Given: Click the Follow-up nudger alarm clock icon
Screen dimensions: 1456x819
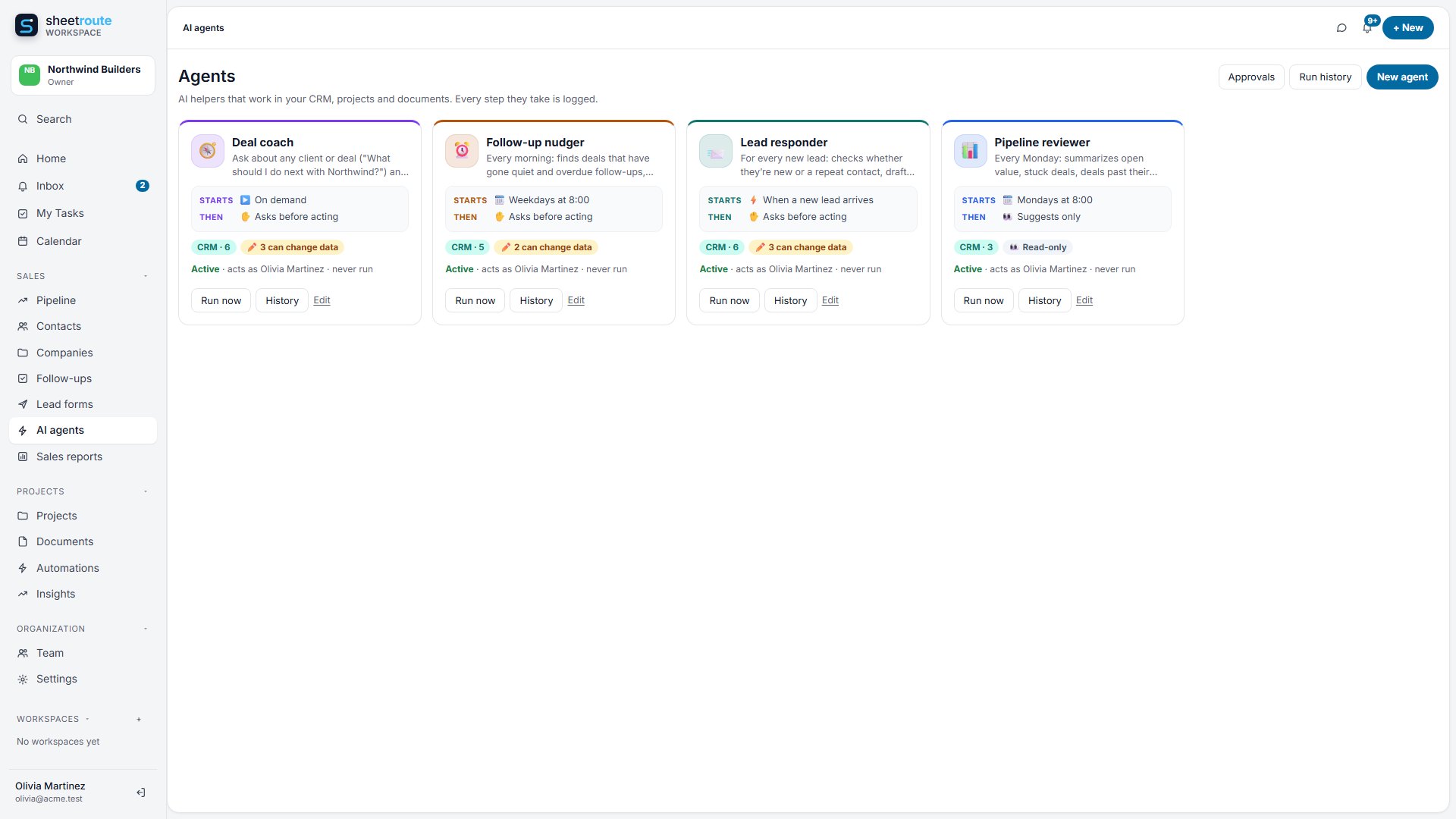Looking at the screenshot, I should [x=462, y=151].
